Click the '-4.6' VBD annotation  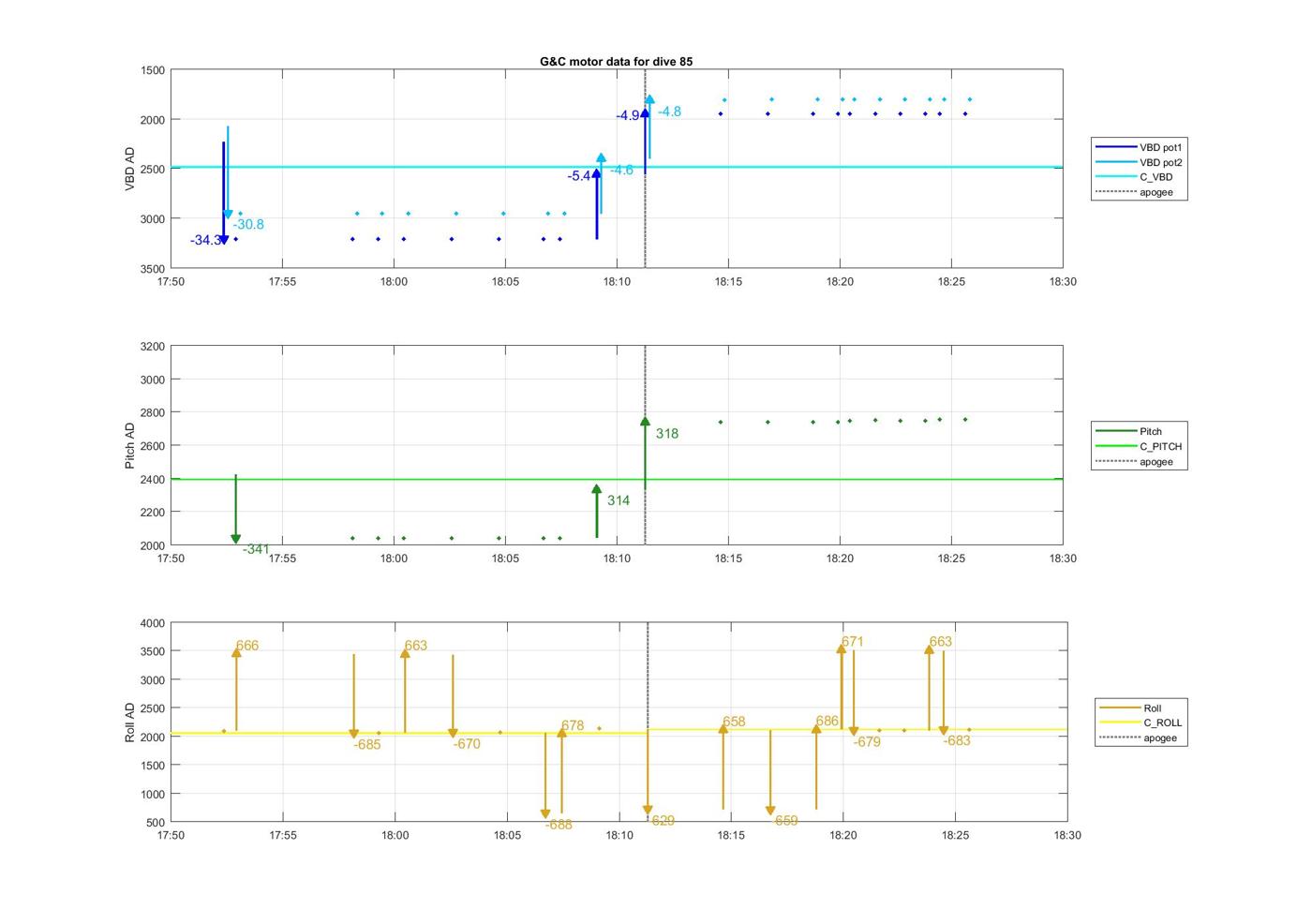point(621,171)
